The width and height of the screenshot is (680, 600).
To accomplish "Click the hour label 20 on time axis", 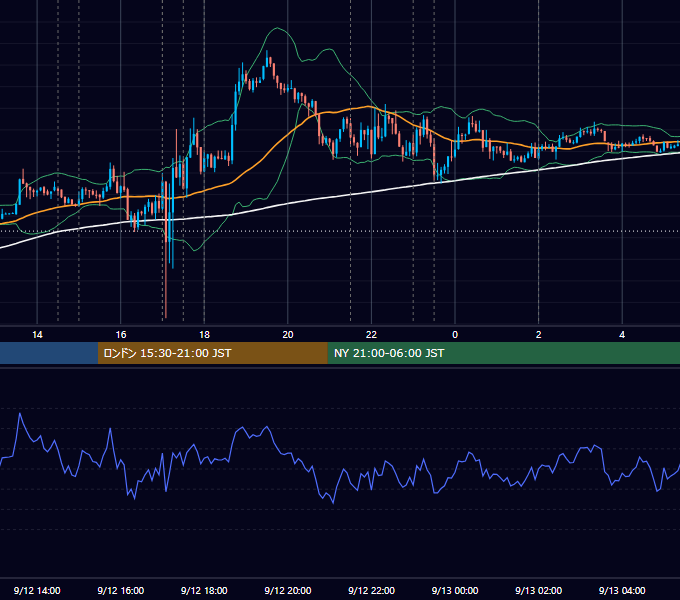I will click(288, 335).
